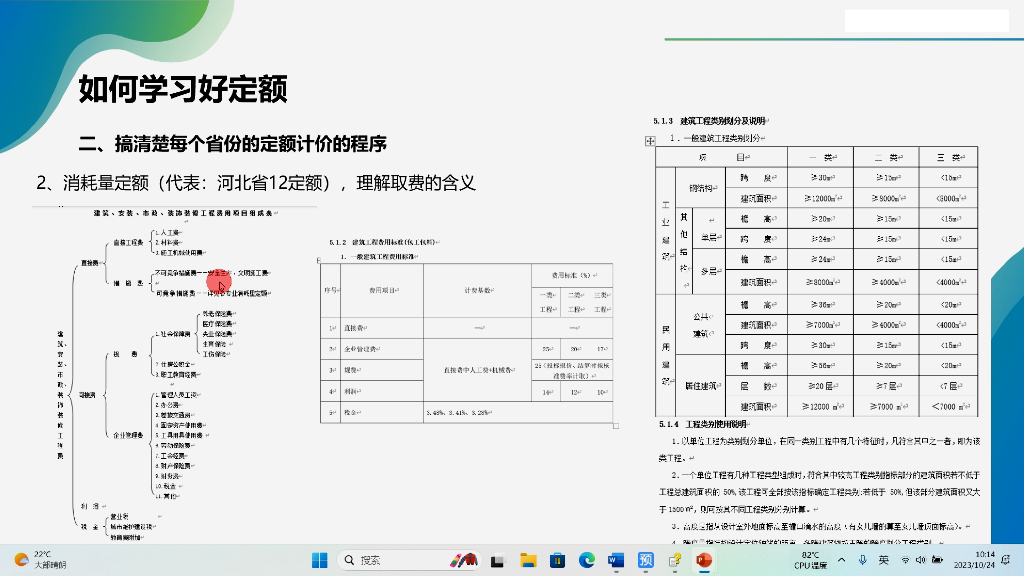The width and height of the screenshot is (1024, 576).
Task: Open File Explorer from the taskbar
Action: click(x=528, y=560)
